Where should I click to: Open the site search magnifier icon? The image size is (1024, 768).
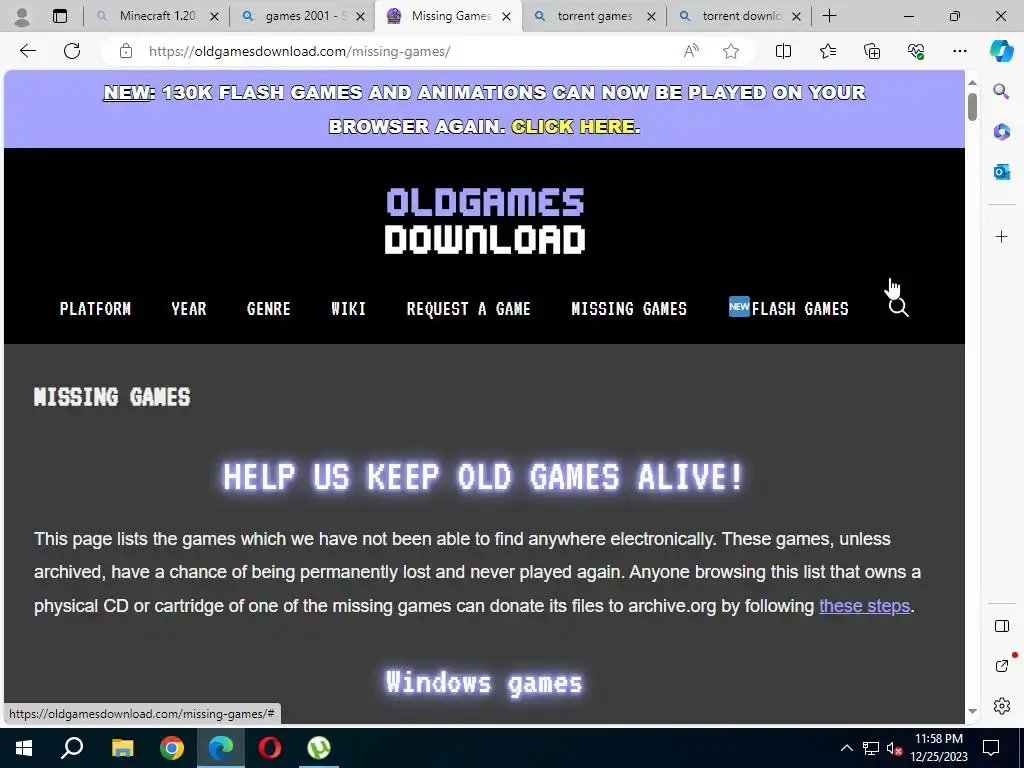click(899, 307)
